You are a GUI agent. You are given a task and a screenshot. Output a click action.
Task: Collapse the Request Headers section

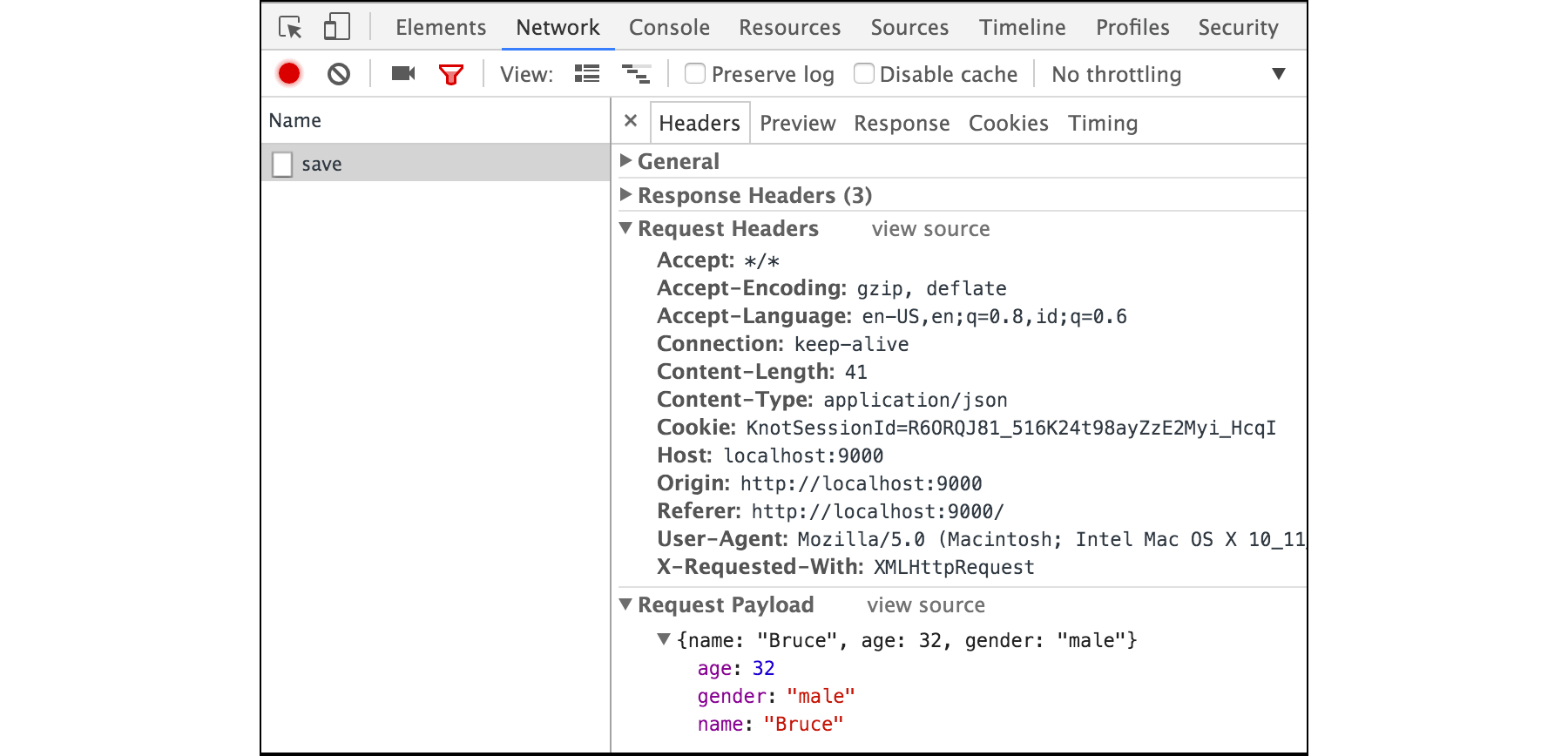click(x=625, y=227)
